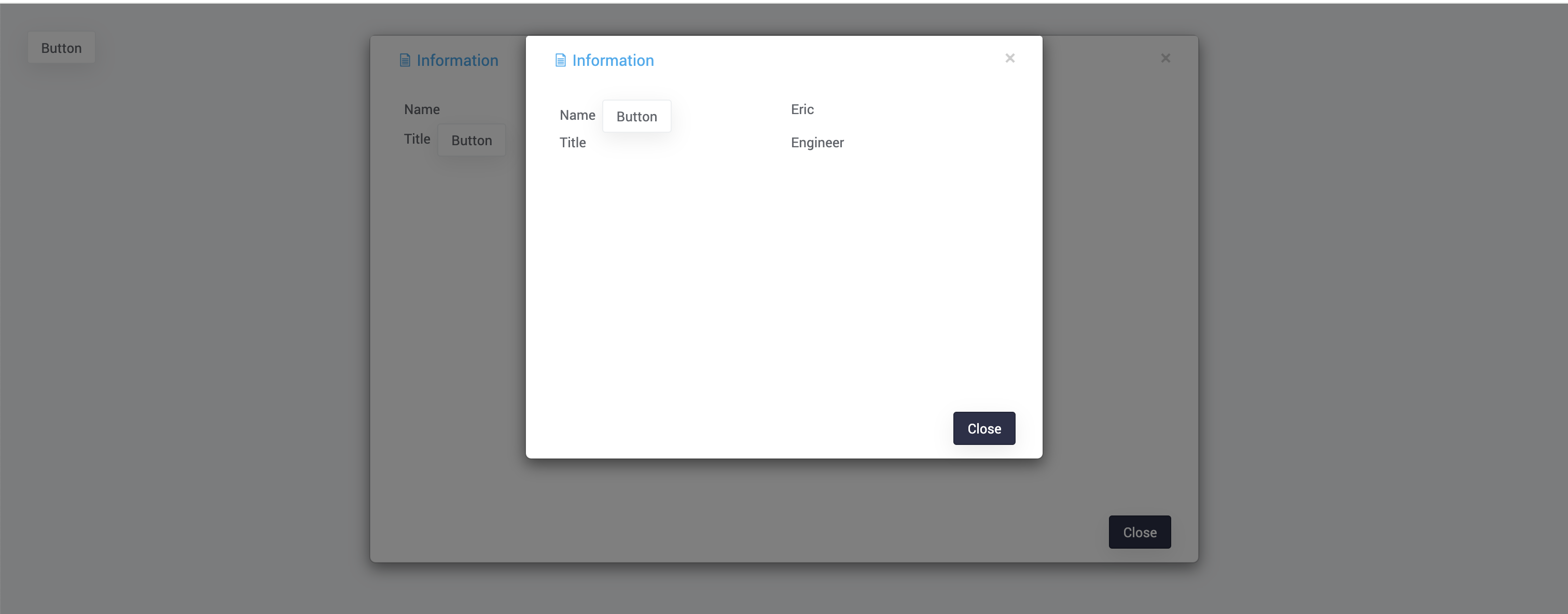This screenshot has height=614, width=1568.
Task: Click the Close button in background modal
Action: click(1139, 531)
